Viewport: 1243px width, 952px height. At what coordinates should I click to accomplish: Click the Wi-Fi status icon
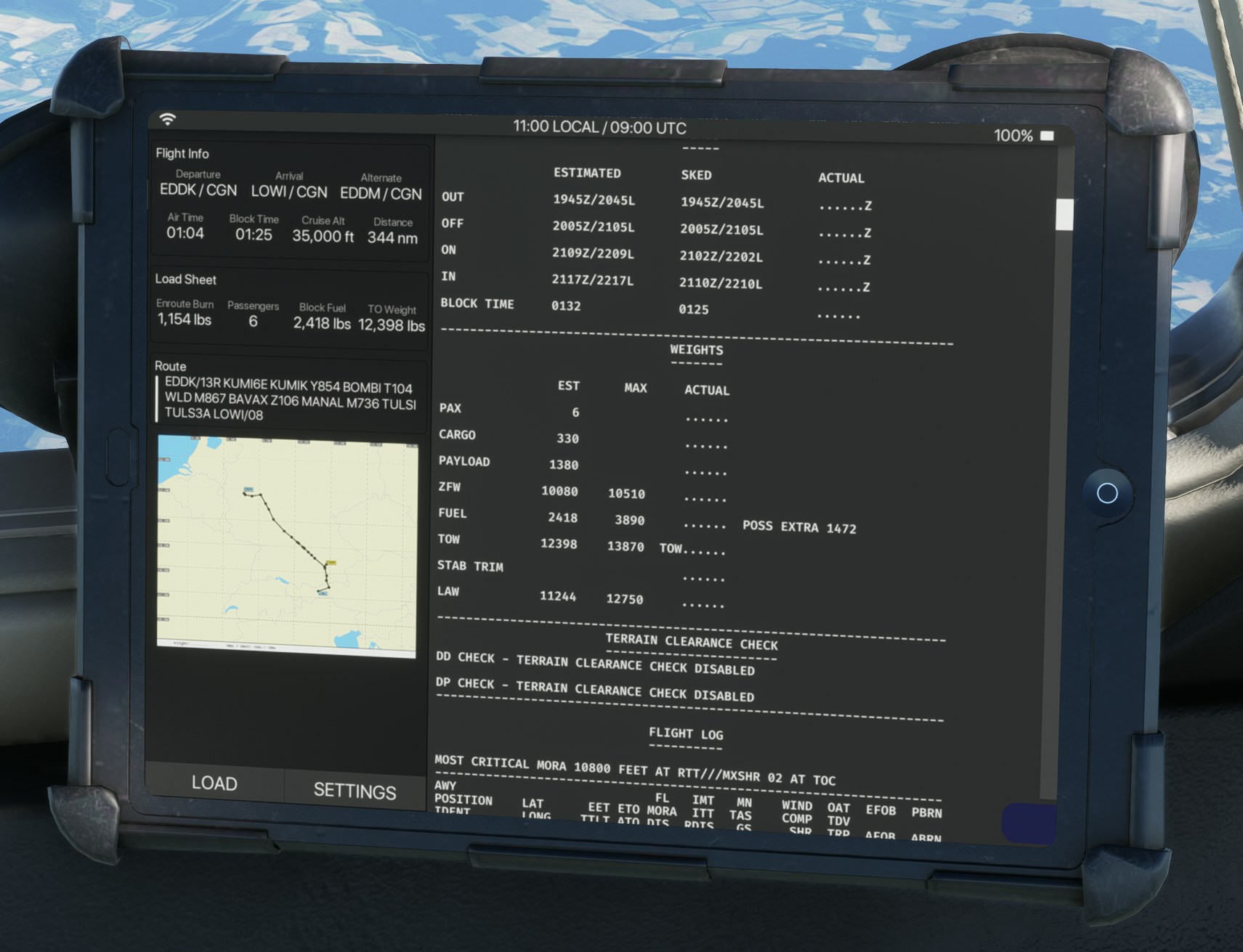click(168, 118)
